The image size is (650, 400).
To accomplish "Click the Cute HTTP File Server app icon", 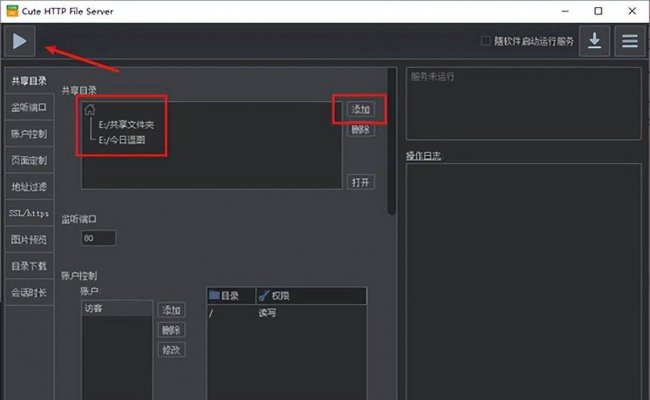I will pos(12,11).
